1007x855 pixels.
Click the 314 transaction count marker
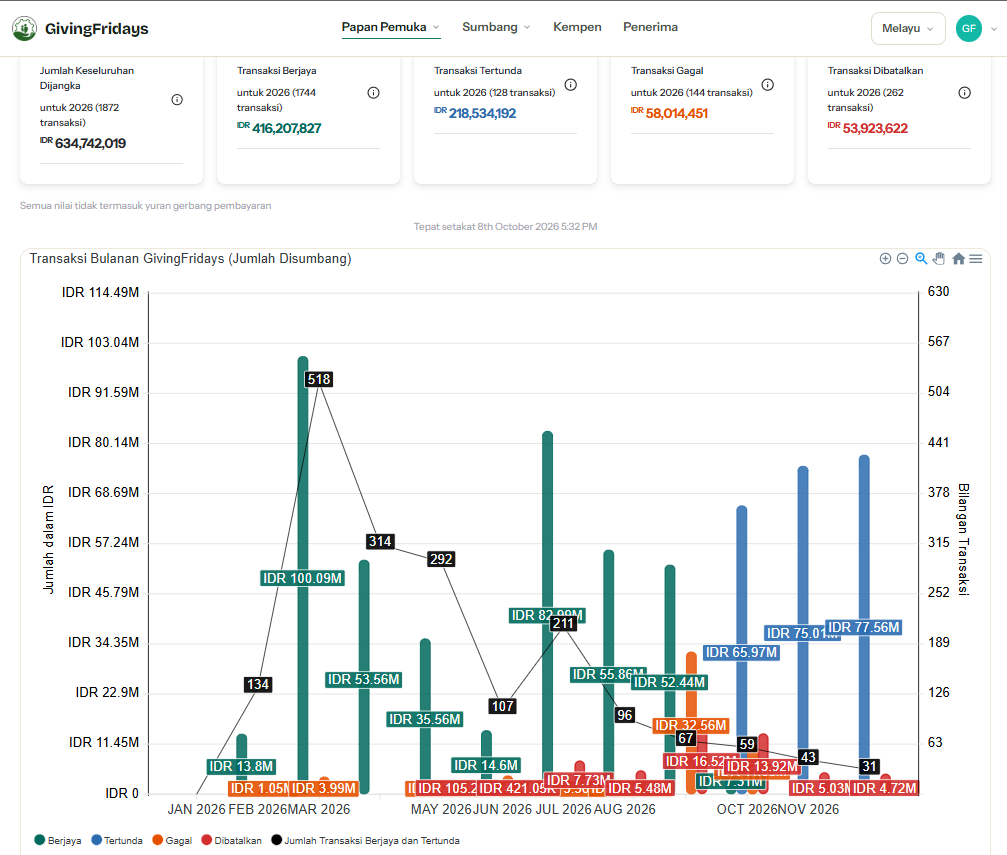[x=380, y=542]
